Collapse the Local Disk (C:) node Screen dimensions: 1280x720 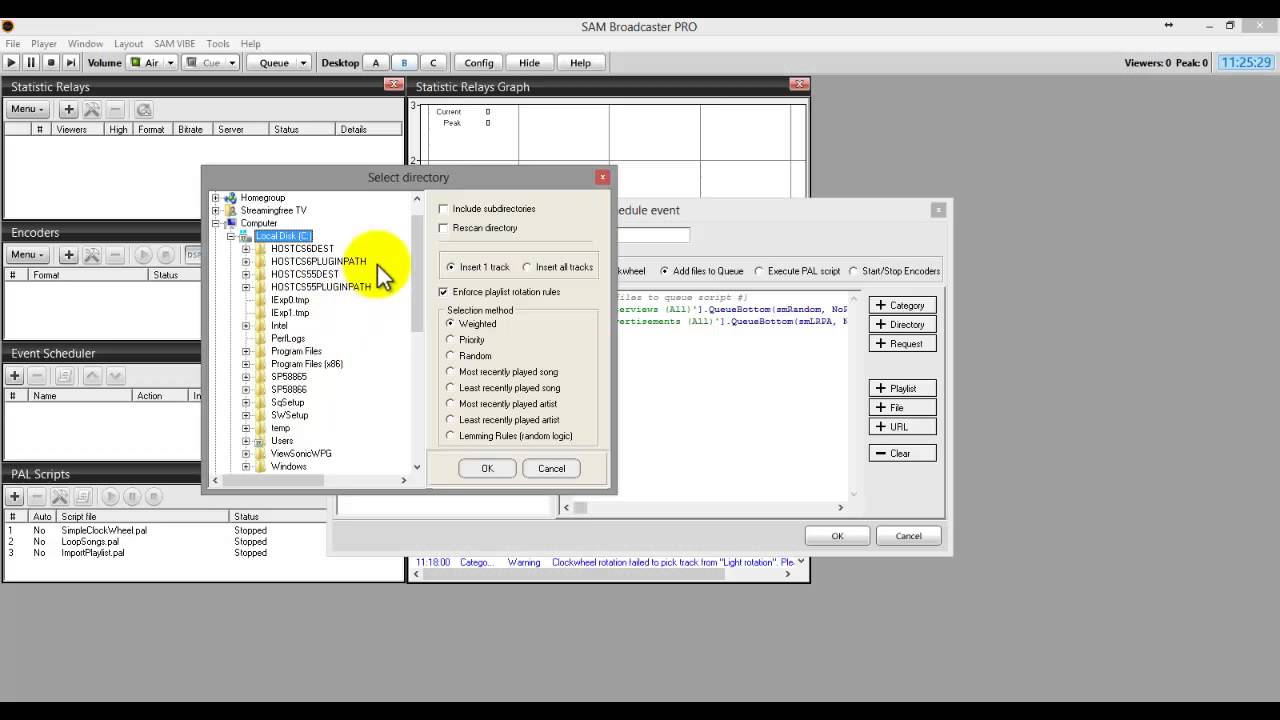pos(231,236)
